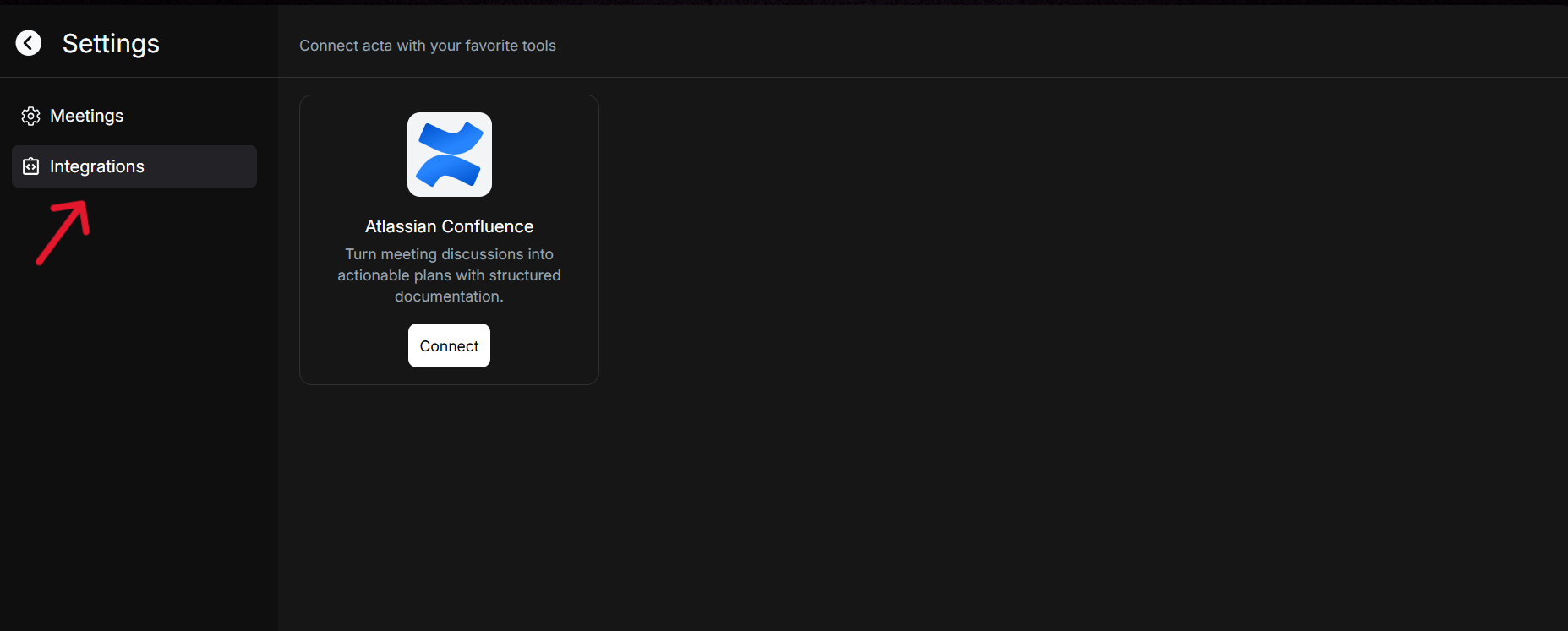
Task: Click the Confluence logo thumbnail
Action: (450, 155)
